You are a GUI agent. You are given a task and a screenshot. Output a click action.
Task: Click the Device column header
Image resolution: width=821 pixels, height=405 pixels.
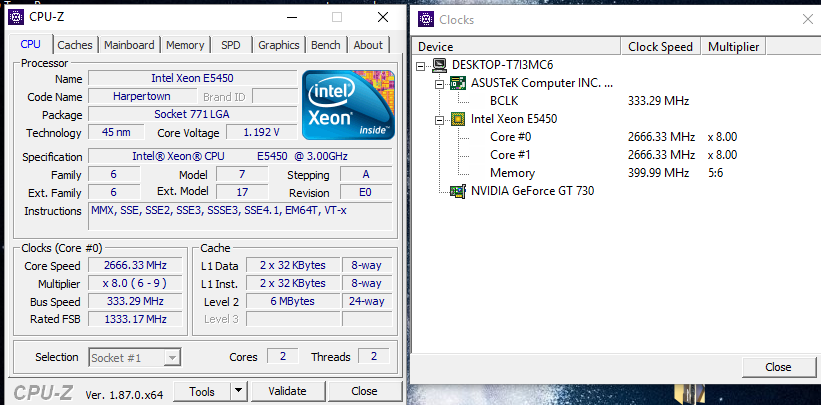click(x=516, y=47)
